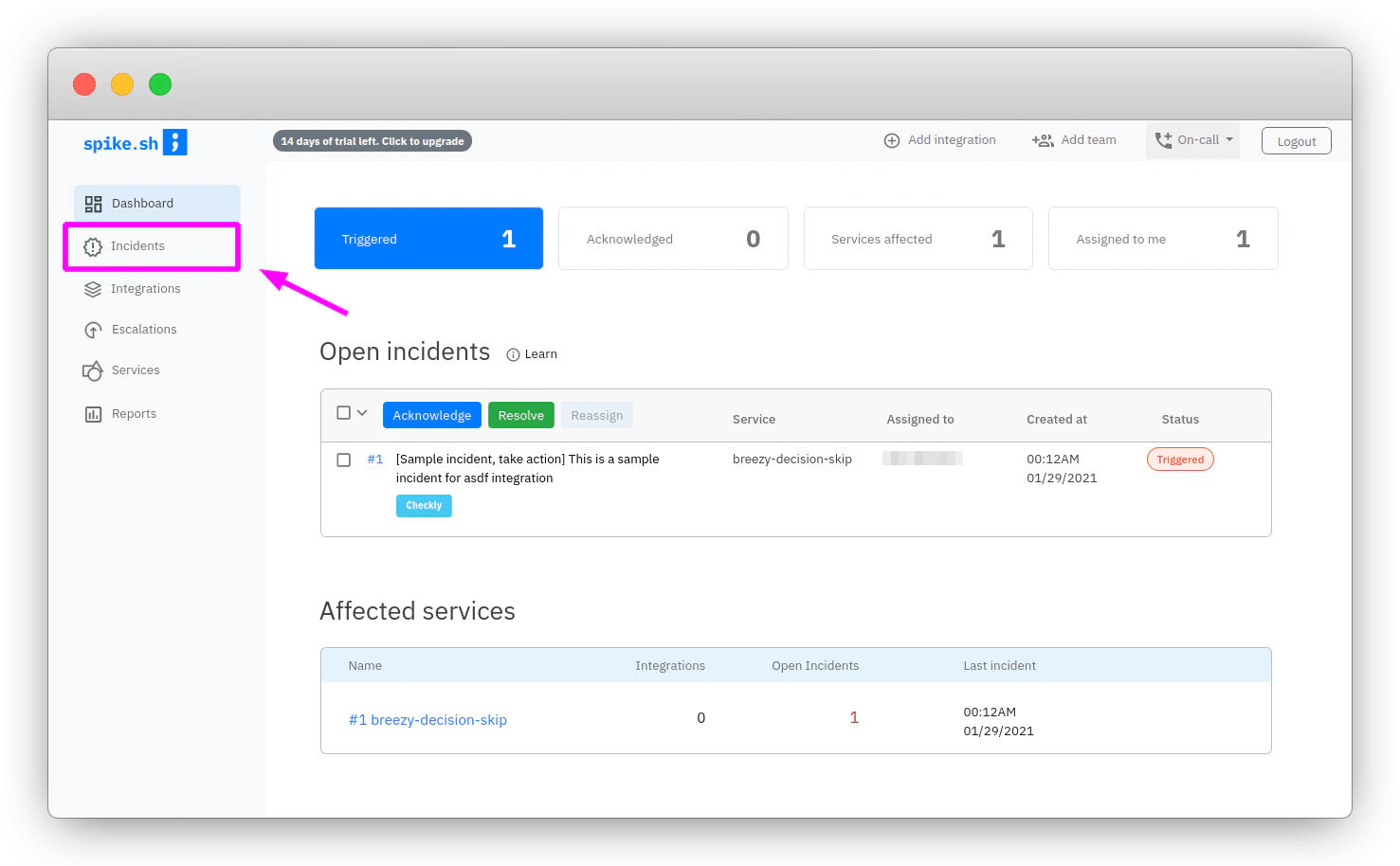Click the trial upgrade banner
This screenshot has height=866, width=1400.
tap(373, 141)
